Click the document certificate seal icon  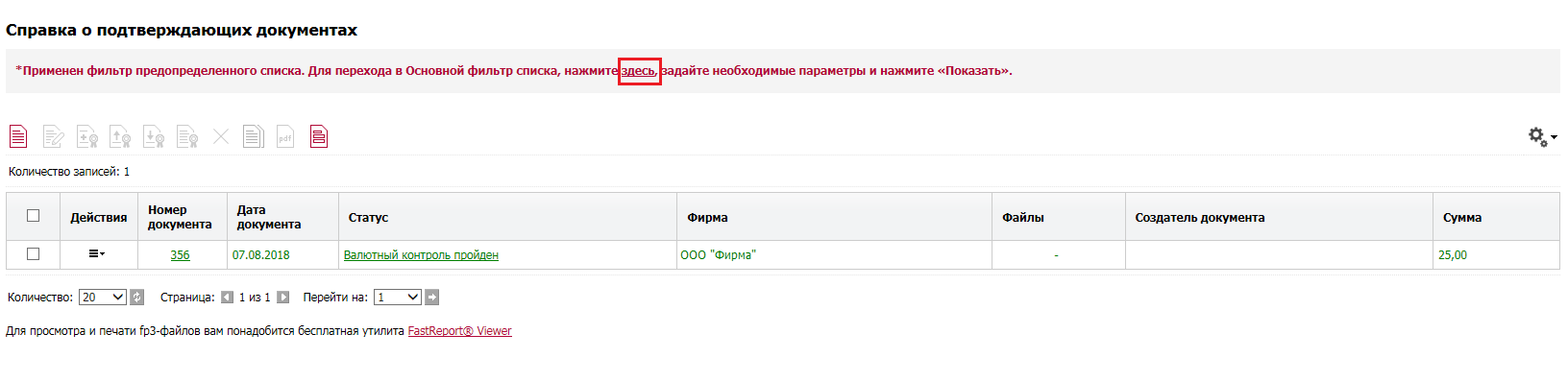(187, 136)
